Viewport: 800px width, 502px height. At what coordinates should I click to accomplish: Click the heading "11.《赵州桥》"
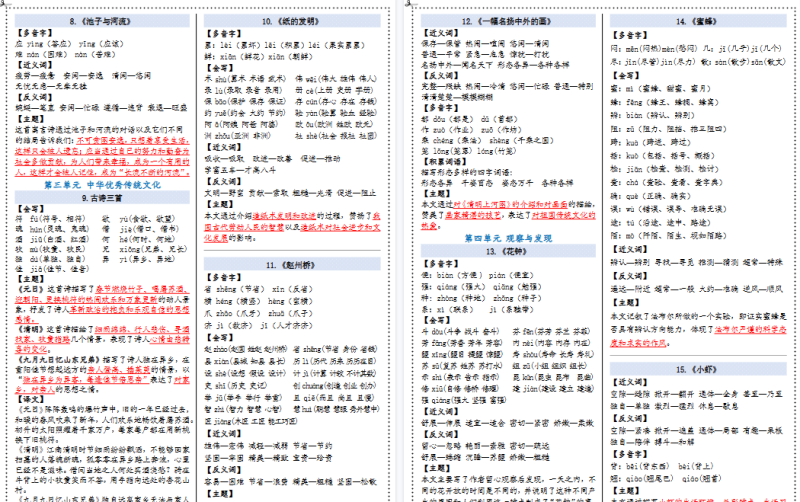[291, 265]
